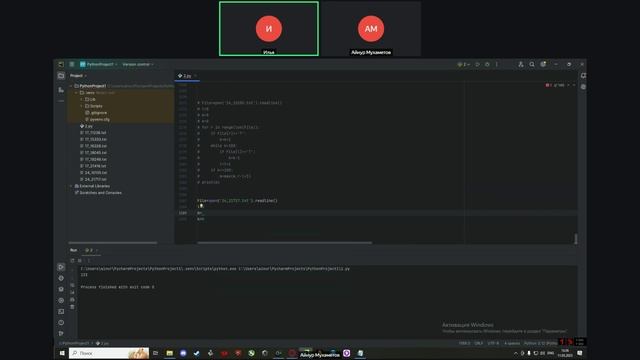Select .gitignore file in project tree

[x=96, y=113]
